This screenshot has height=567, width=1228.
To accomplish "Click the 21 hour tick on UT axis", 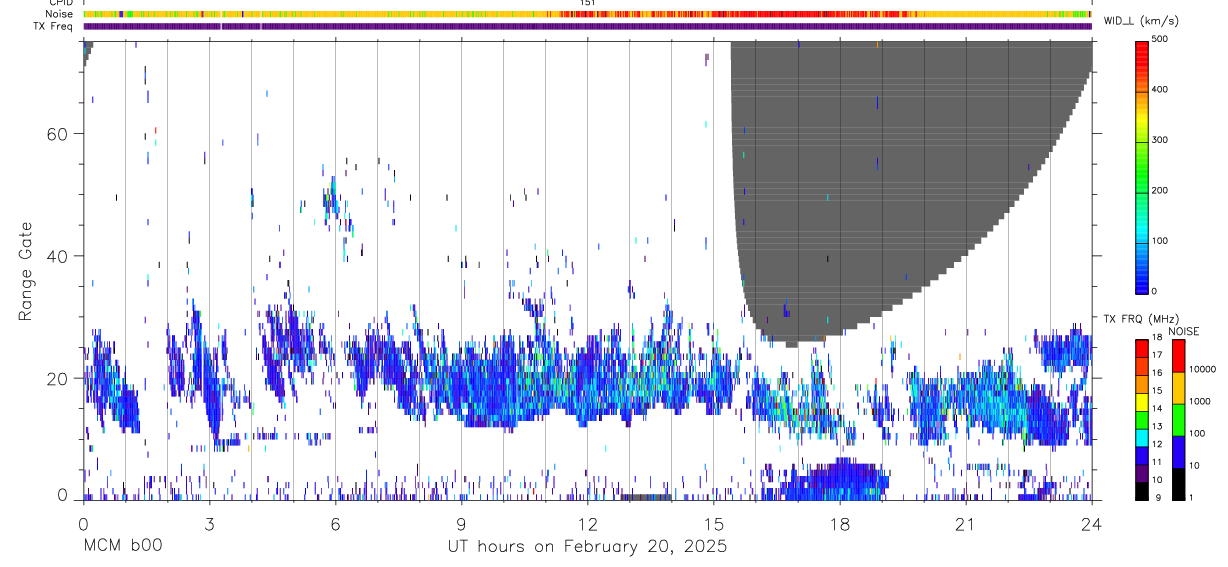I will [966, 523].
